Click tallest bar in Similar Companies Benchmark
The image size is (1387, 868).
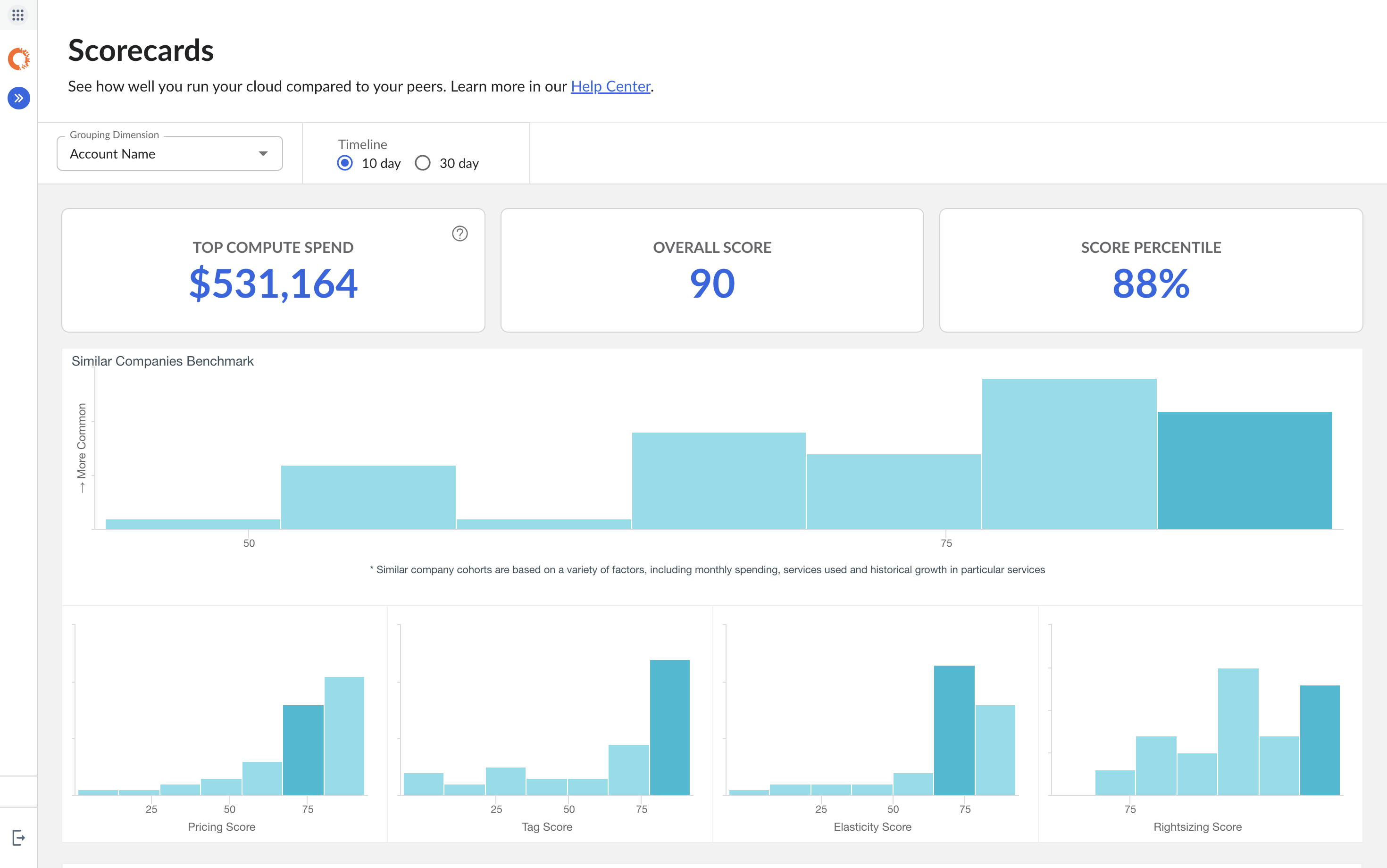point(1069,453)
